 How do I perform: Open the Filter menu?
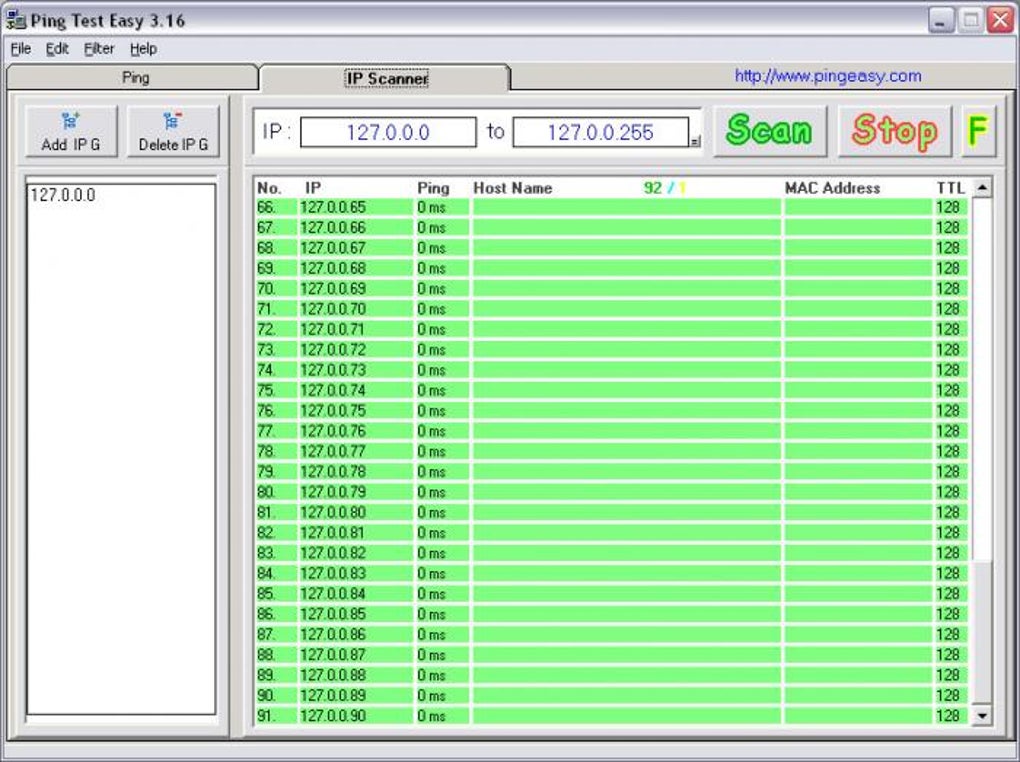point(99,49)
